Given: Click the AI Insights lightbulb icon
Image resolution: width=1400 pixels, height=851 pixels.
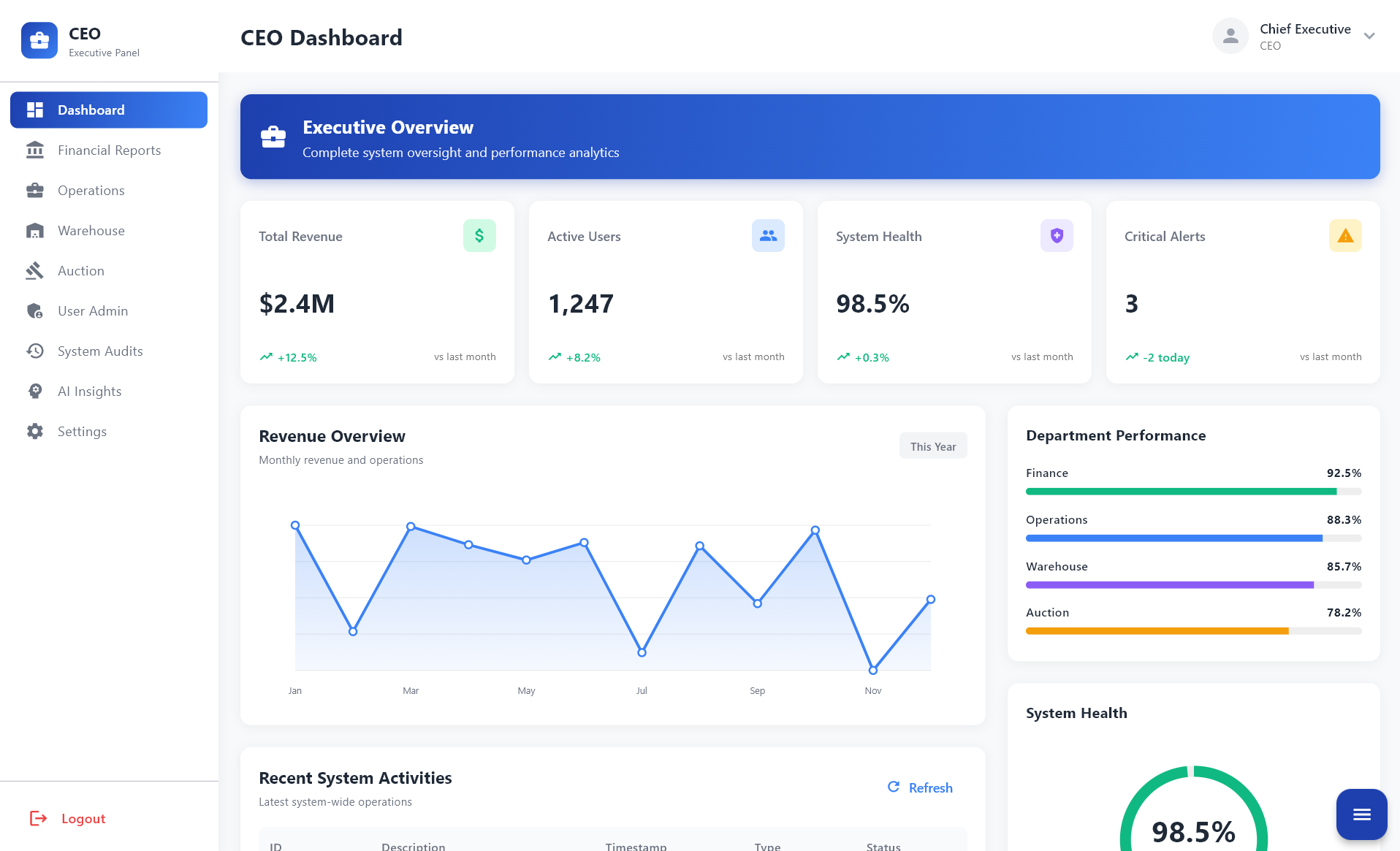Looking at the screenshot, I should pos(34,391).
